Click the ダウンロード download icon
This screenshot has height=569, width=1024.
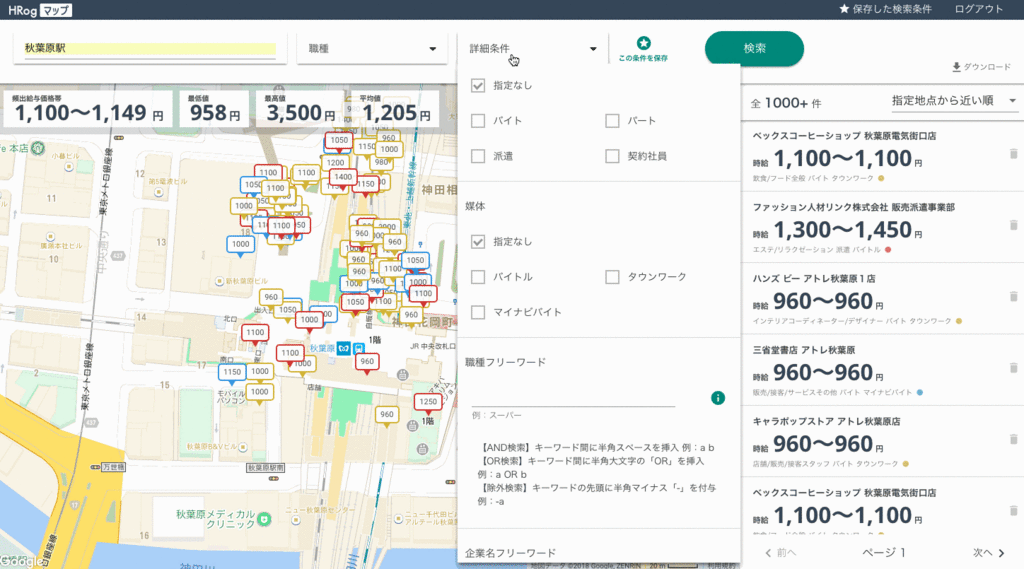coord(956,67)
